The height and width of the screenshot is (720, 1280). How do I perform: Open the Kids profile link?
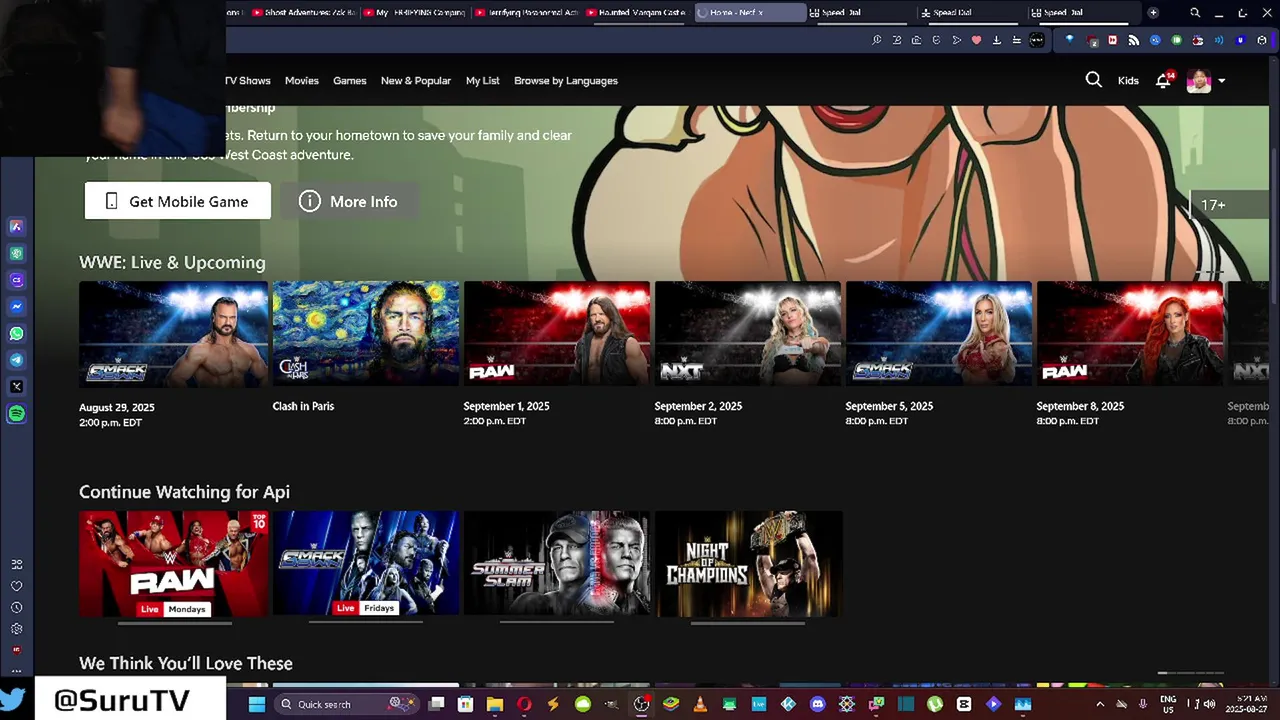[x=1128, y=81]
